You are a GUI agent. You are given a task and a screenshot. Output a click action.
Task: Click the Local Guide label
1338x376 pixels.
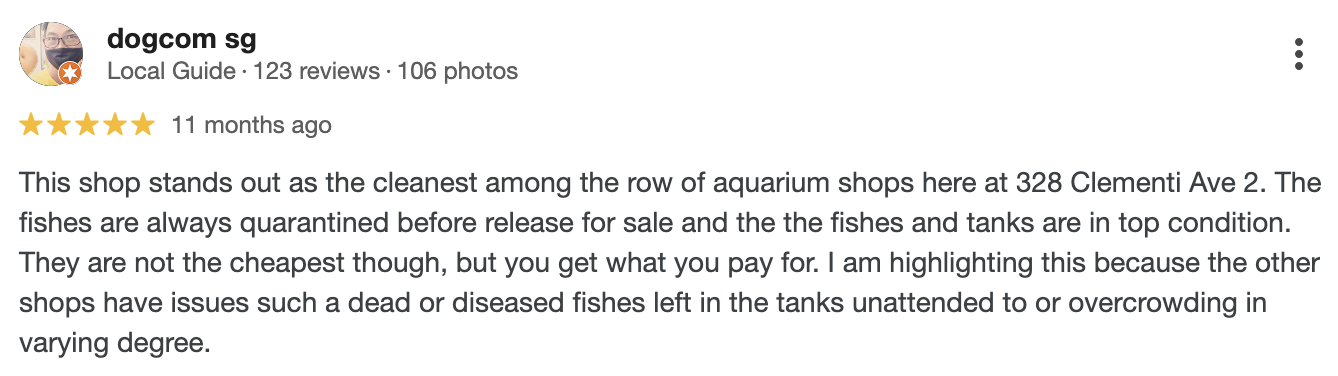170,72
